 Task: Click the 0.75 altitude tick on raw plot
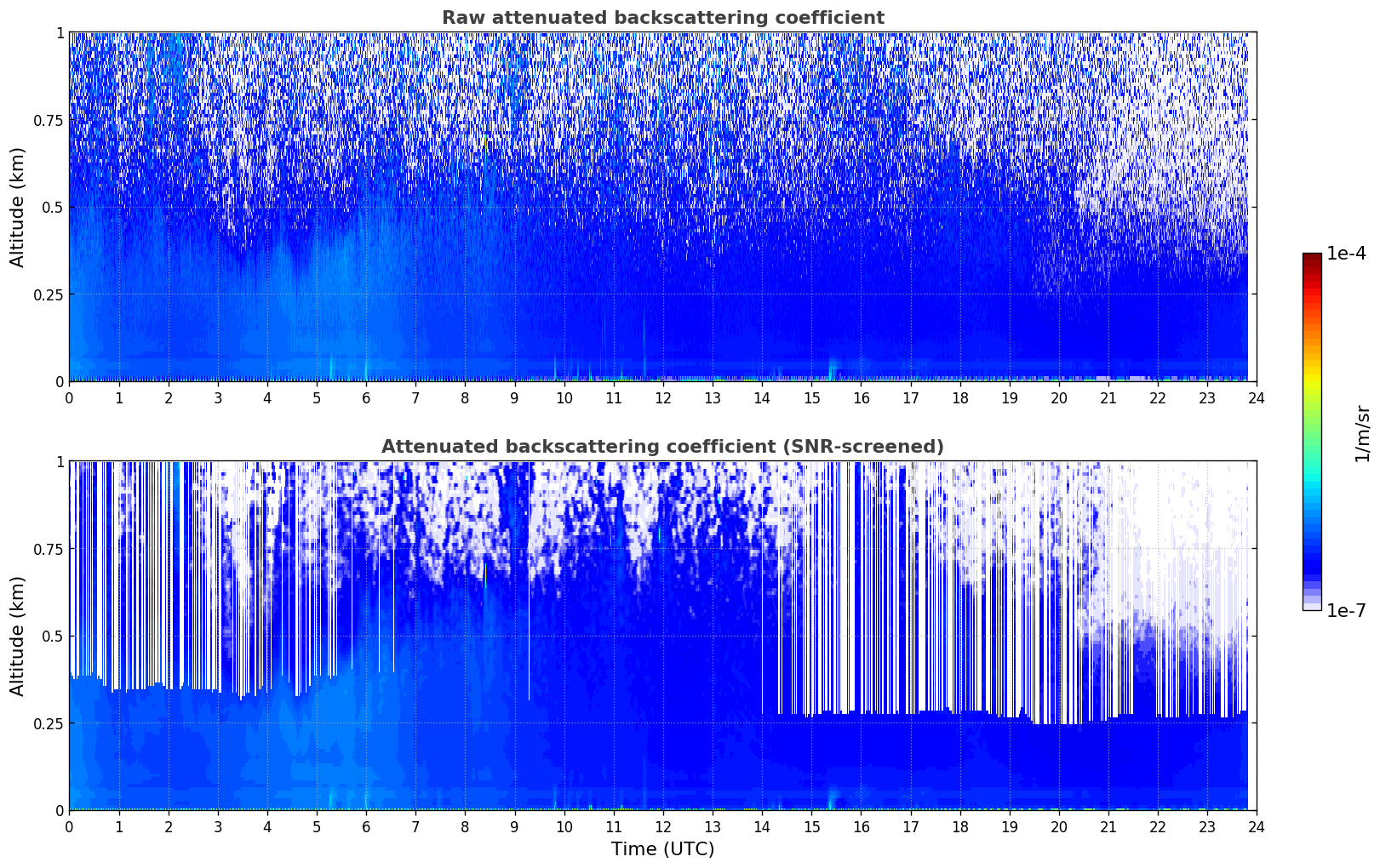click(49, 120)
